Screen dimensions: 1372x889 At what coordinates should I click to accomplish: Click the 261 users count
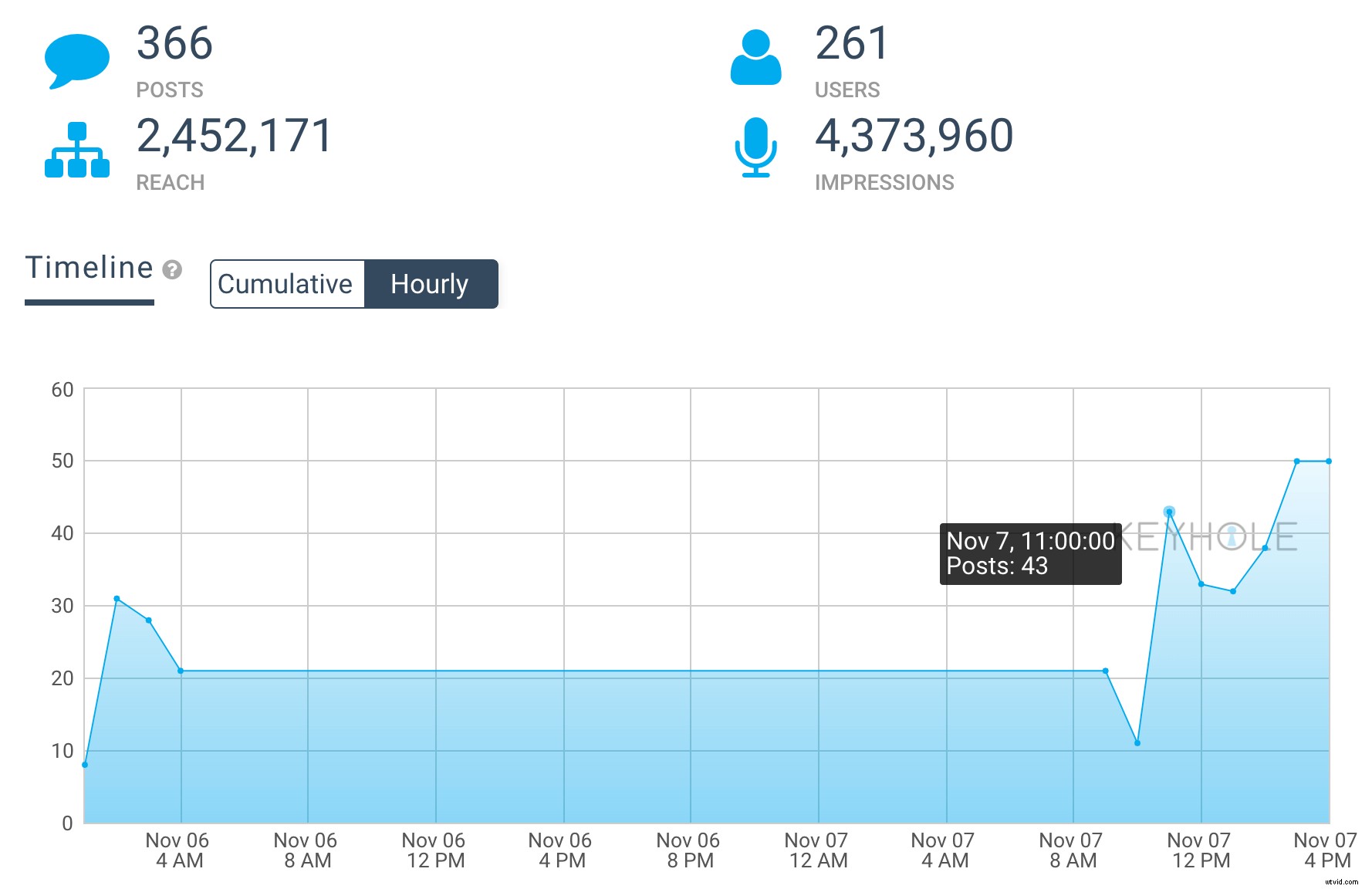pos(852,43)
